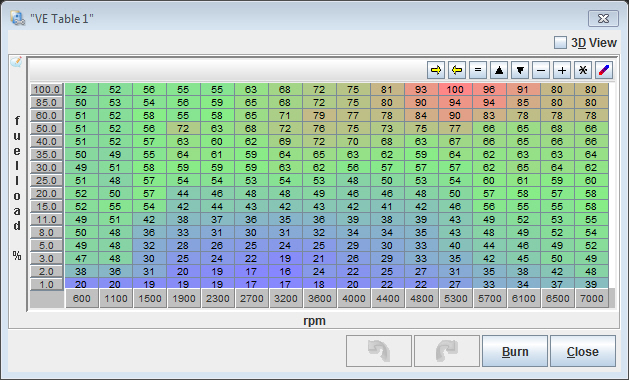Select the 50.0 fuel load row header

pyautogui.click(x=47, y=128)
